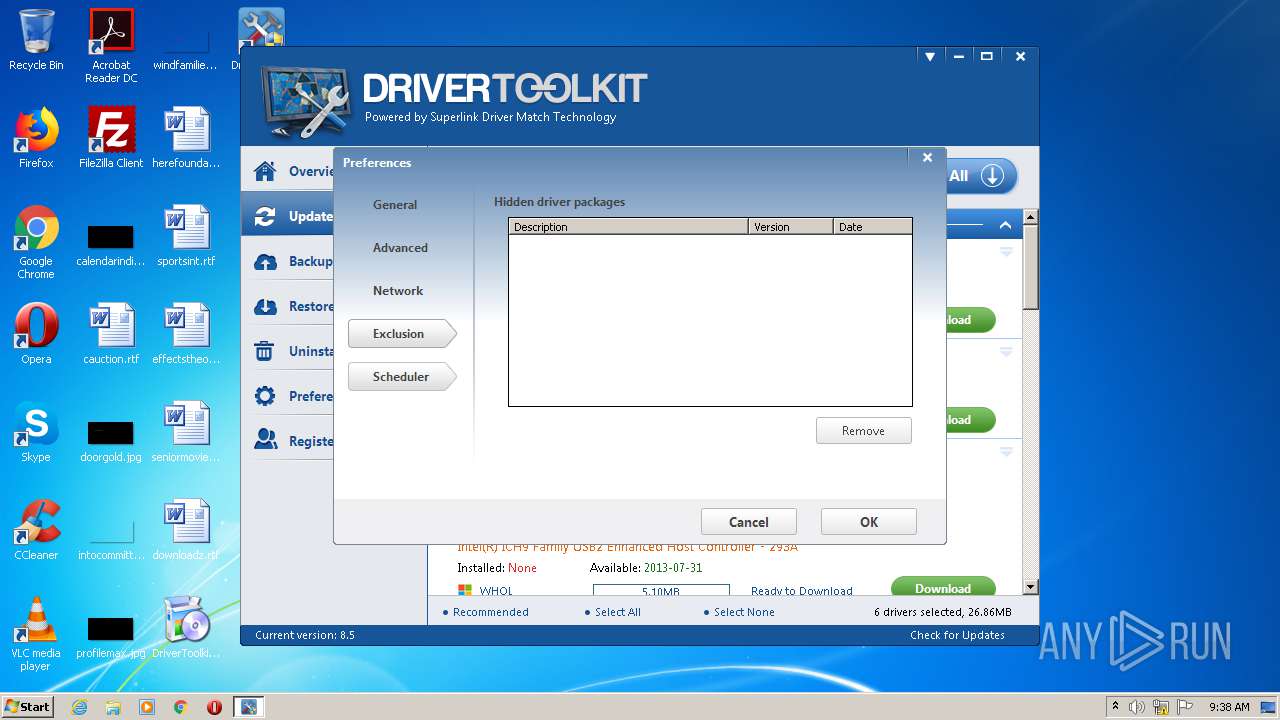Click Opera icon in taskbar
Viewport: 1280px width, 720px height.
(x=214, y=707)
